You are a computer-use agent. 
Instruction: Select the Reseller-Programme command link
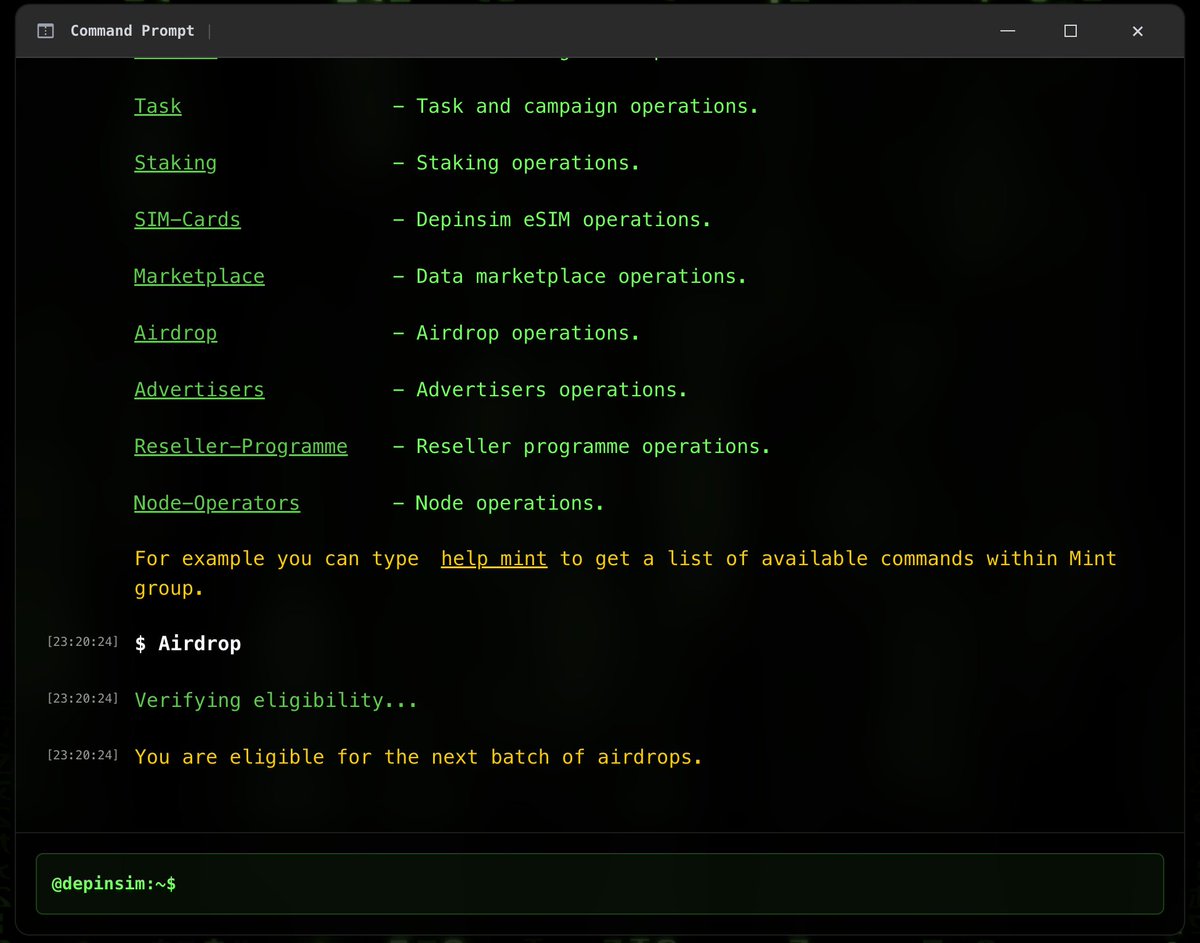(241, 446)
